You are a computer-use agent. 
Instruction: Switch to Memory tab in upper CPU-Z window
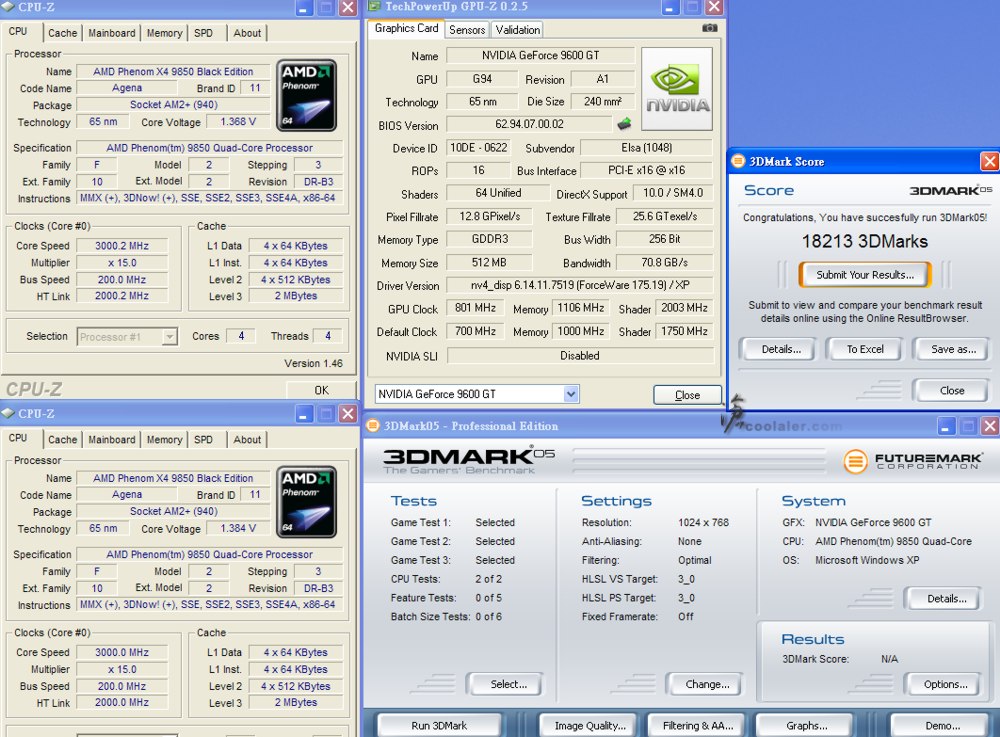tap(165, 33)
